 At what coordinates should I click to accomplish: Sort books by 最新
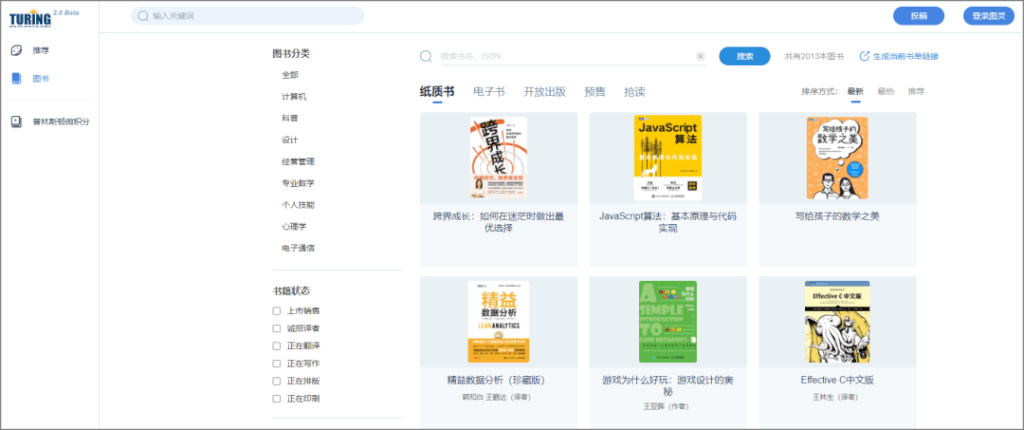click(x=856, y=91)
